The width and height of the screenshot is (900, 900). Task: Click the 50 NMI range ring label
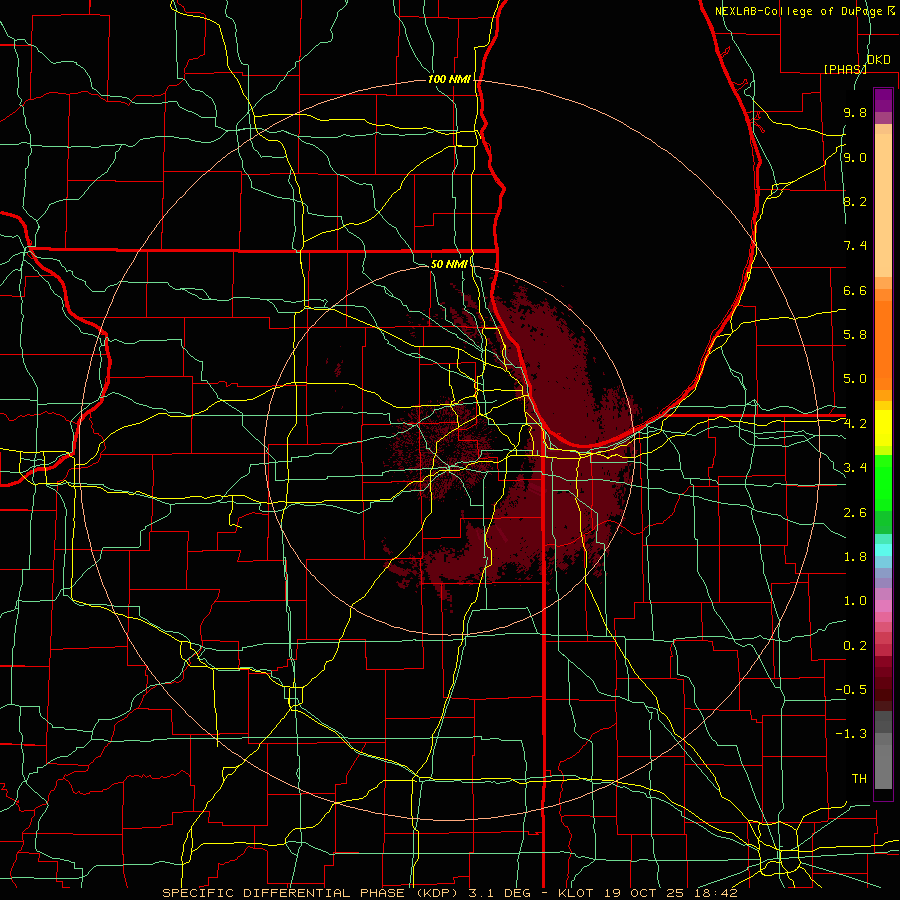[449, 264]
